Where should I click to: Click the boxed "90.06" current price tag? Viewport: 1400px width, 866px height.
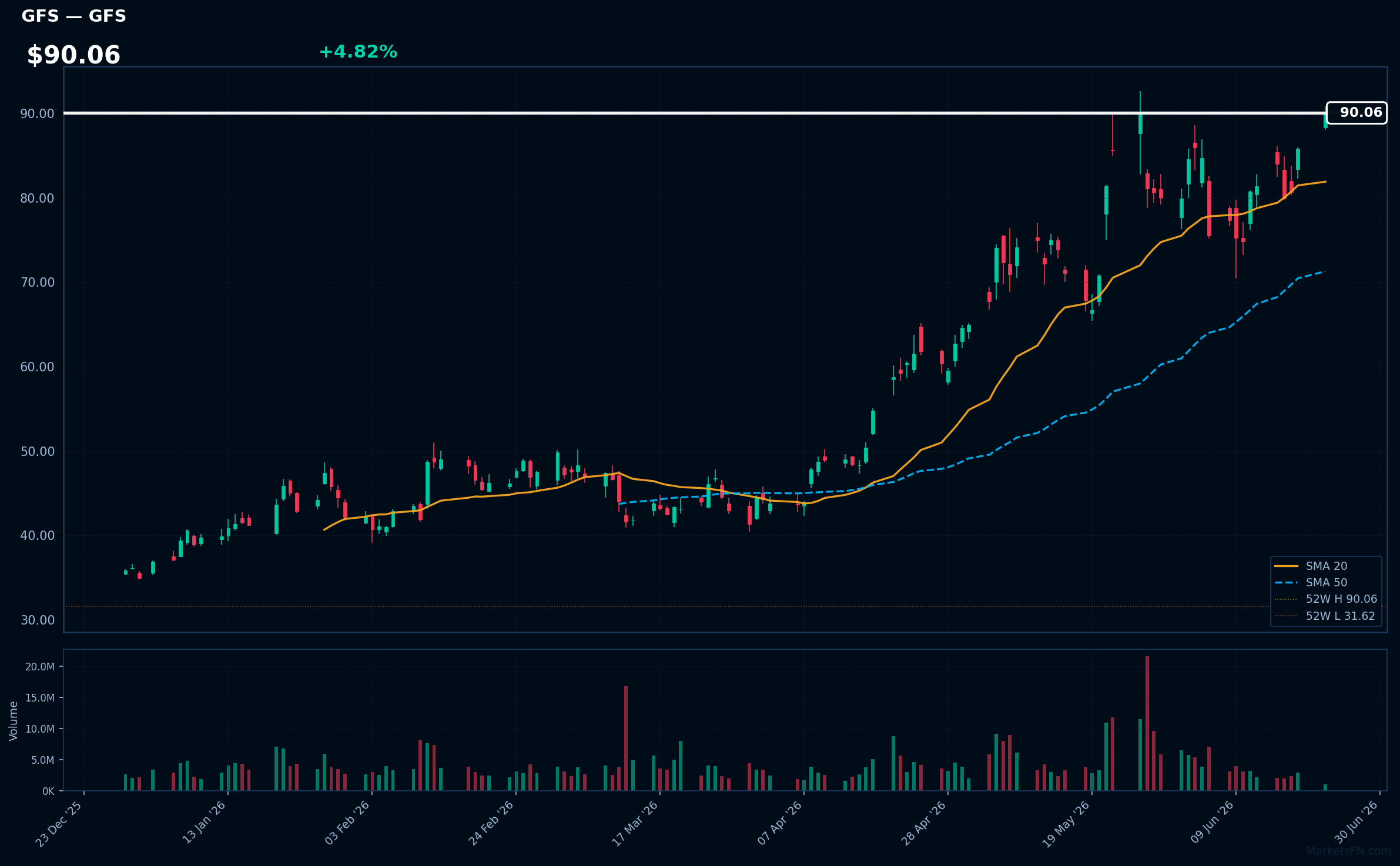pos(1357,113)
